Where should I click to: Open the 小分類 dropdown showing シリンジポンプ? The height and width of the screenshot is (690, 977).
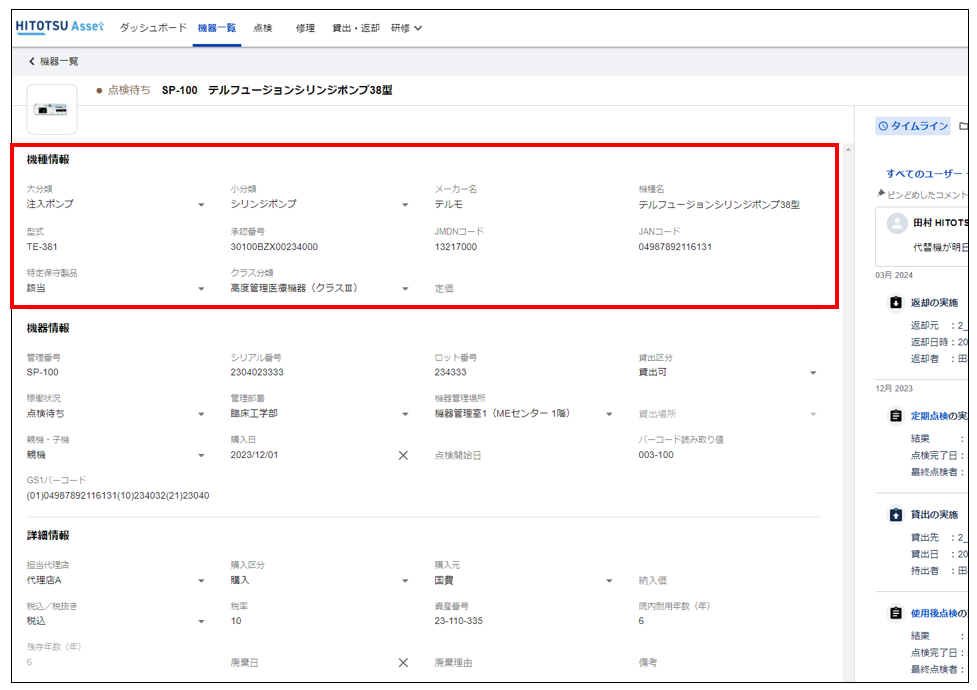(x=320, y=204)
